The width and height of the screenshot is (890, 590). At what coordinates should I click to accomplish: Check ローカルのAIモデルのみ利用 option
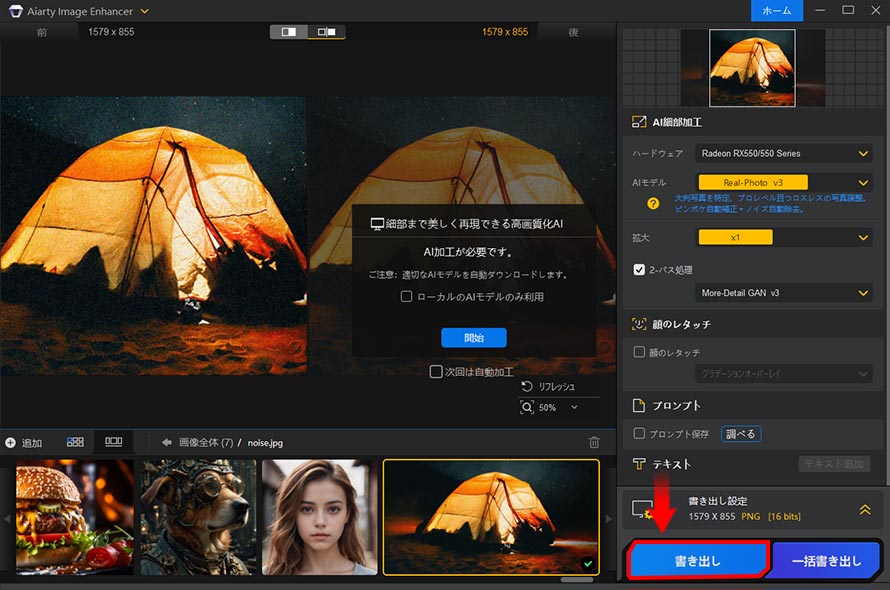point(407,297)
